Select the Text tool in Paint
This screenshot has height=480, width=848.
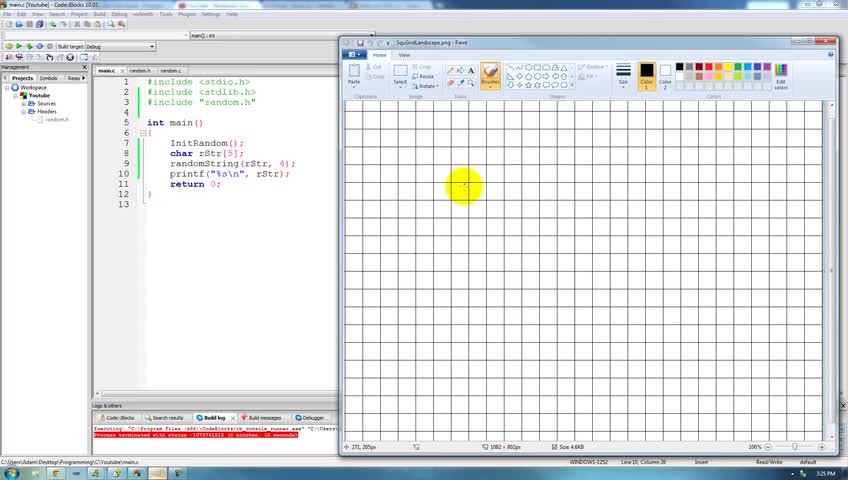471,70
